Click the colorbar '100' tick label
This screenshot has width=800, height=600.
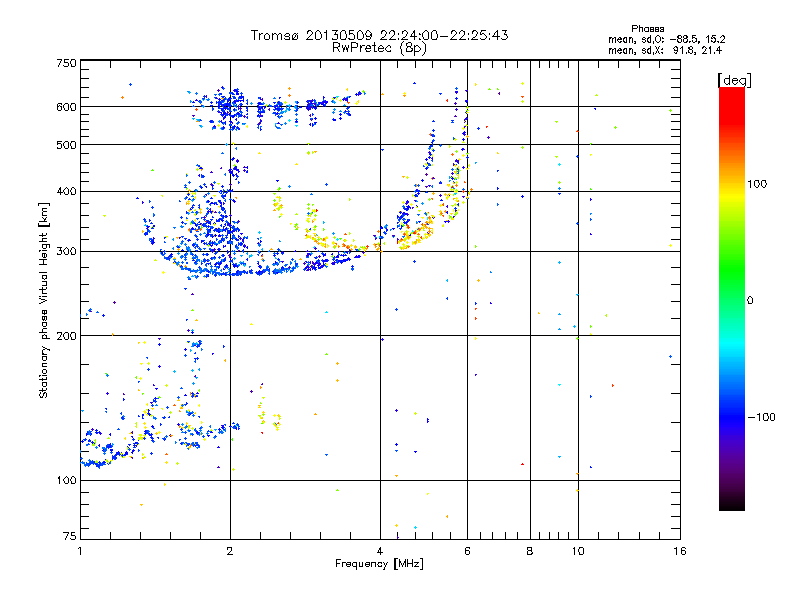click(757, 184)
